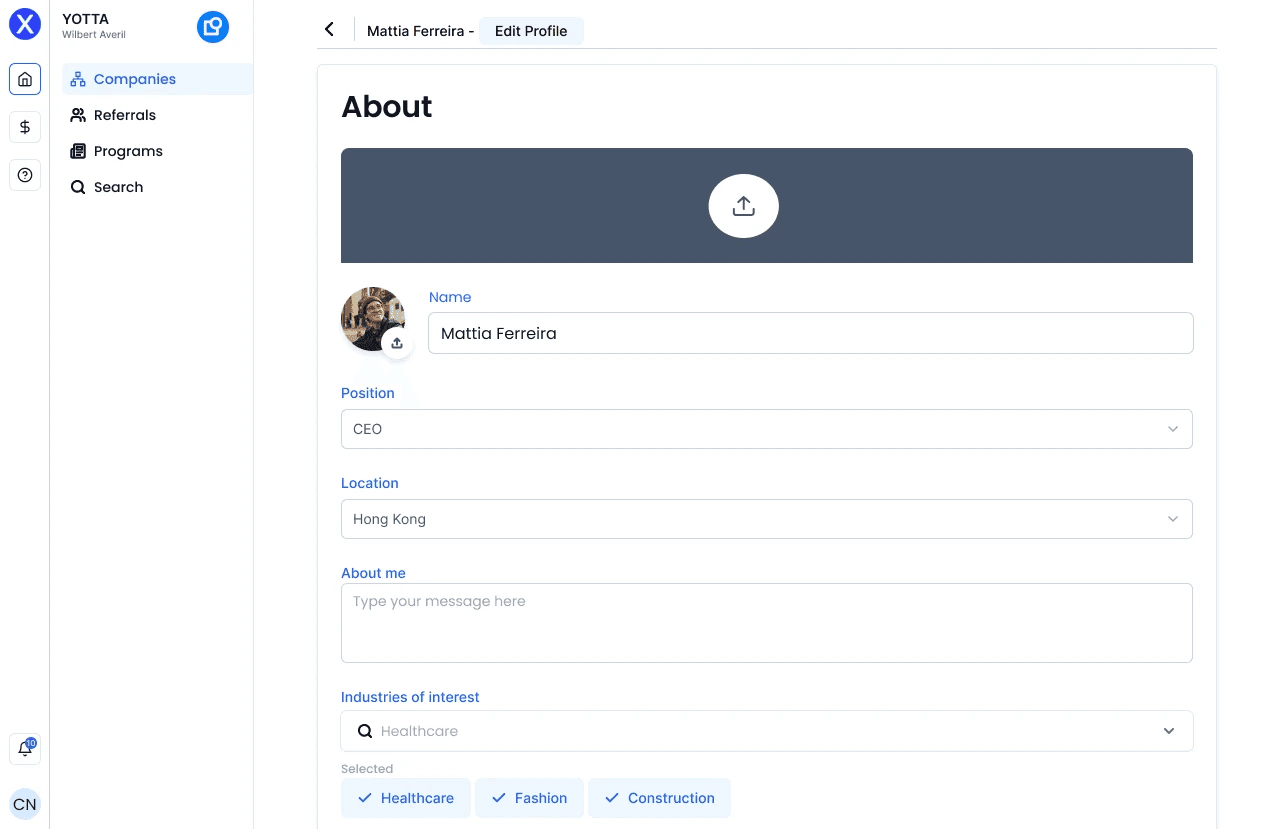This screenshot has height=829, width=1280.
Task: Click the search icon inside Industries field
Action: click(x=365, y=731)
